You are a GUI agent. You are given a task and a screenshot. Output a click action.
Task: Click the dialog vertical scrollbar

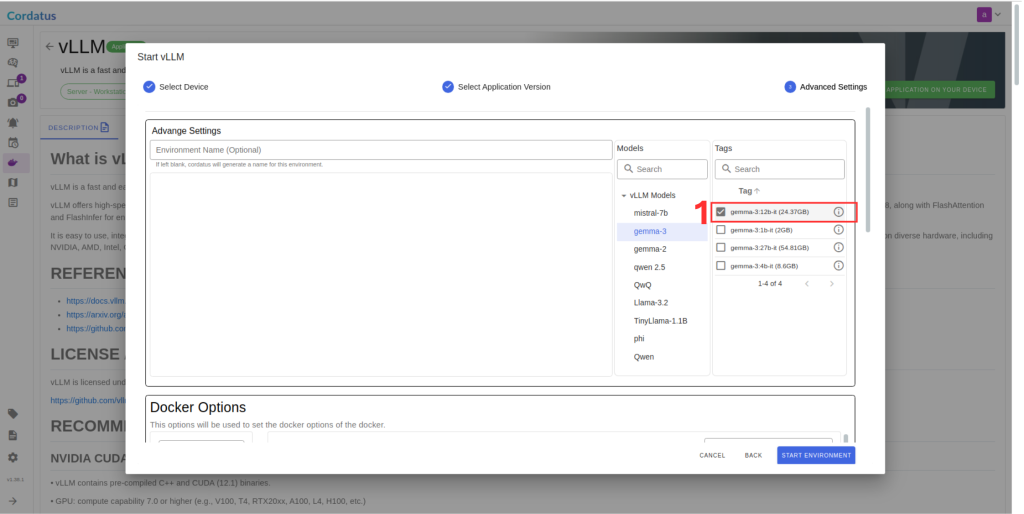point(867,170)
